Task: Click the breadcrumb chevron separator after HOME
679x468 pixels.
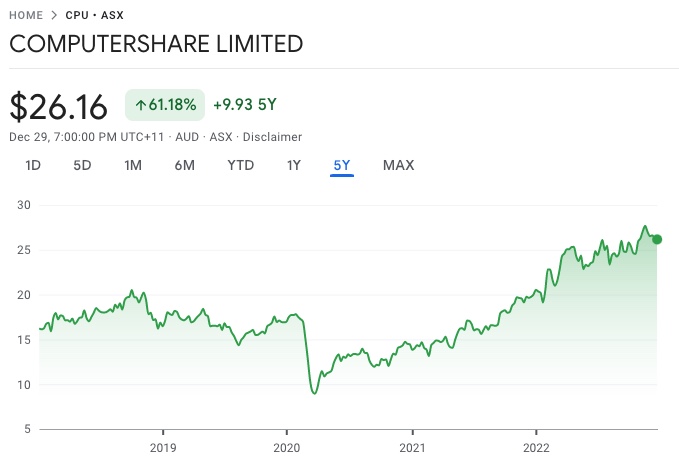Action: 54,15
